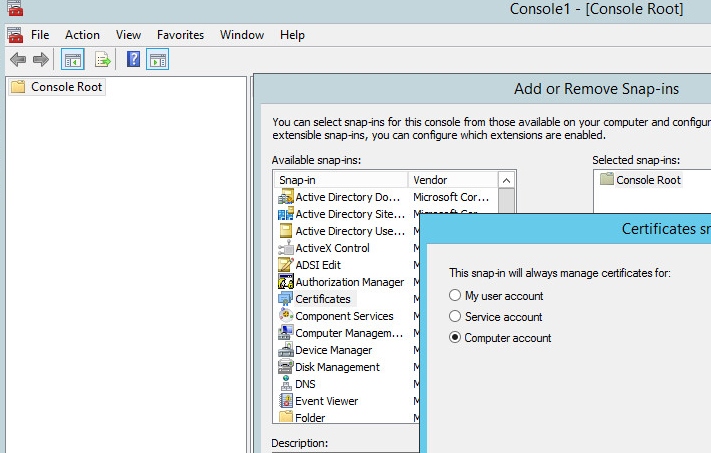Click the Back arrow toolbar icon

coord(18,59)
